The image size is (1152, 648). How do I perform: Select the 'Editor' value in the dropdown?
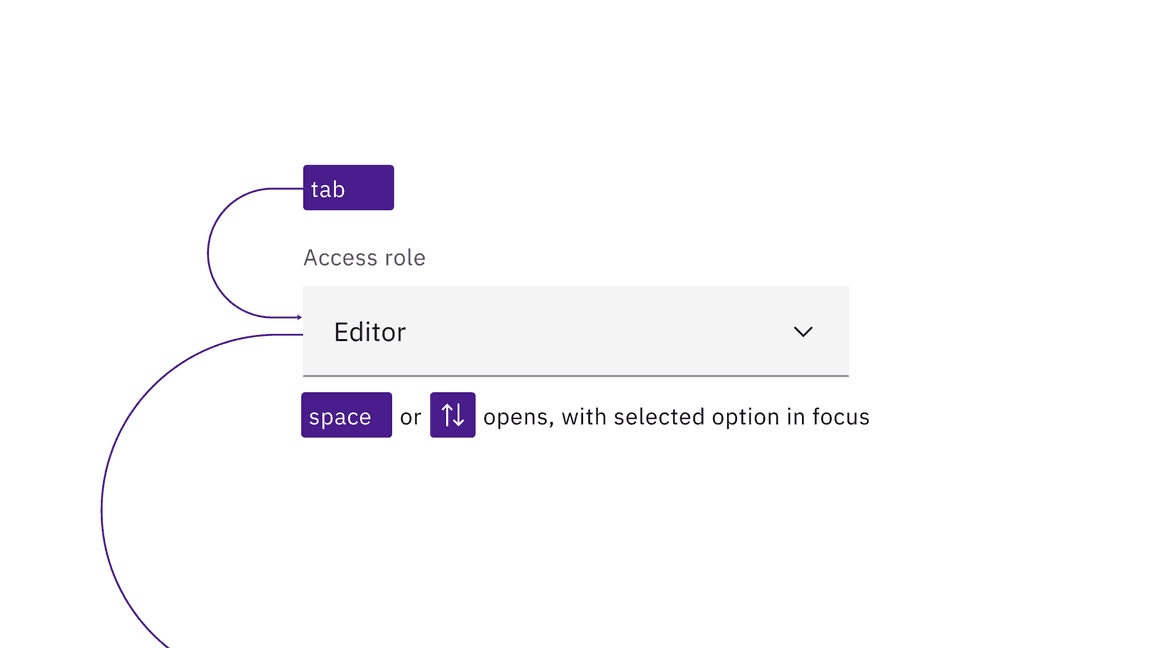(x=369, y=332)
